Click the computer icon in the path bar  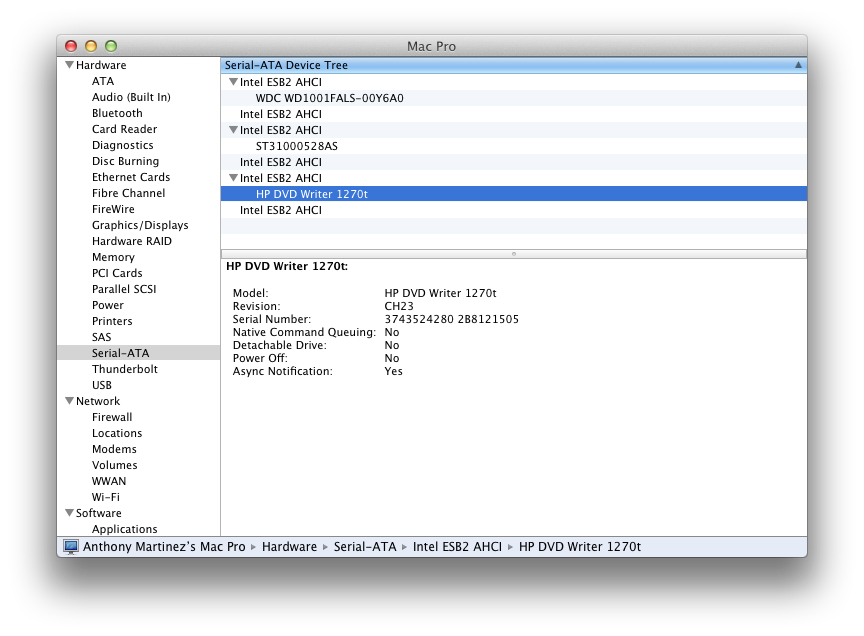pyautogui.click(x=71, y=547)
